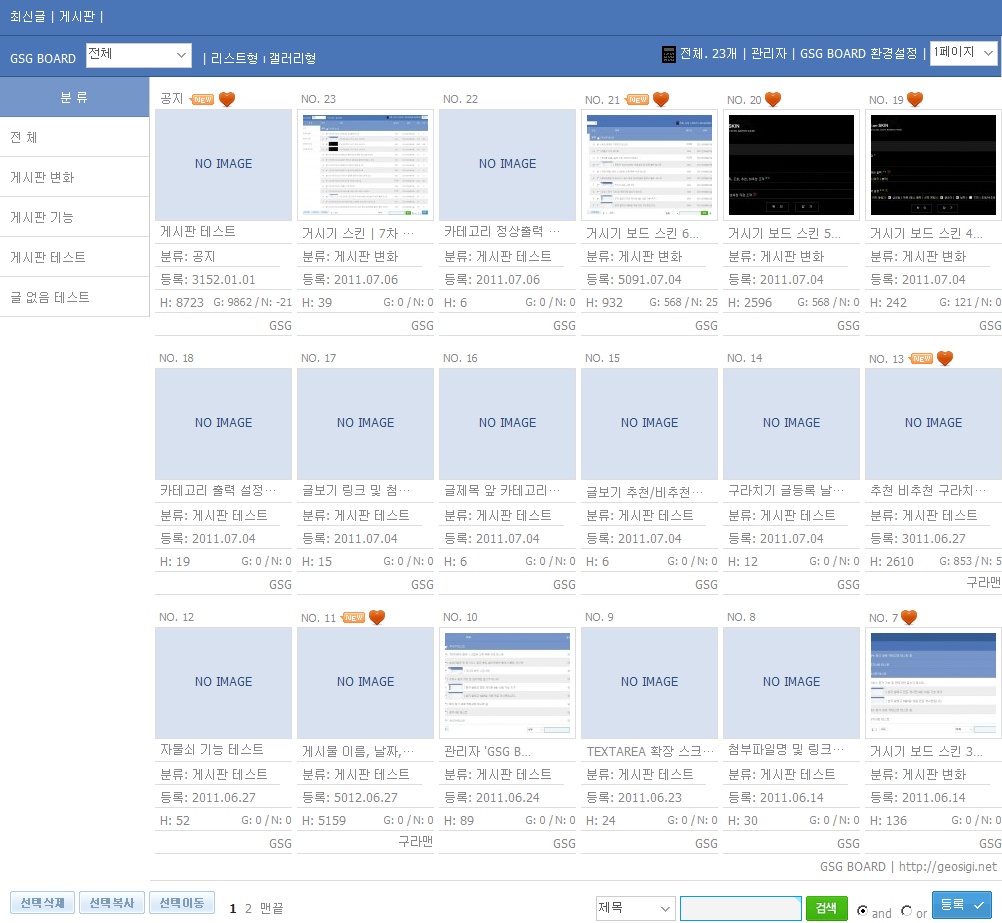Click the search text input field
The image size is (1002, 923).
click(740, 908)
